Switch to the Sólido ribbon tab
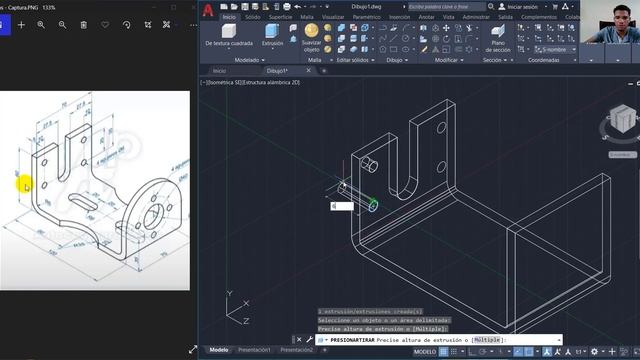 tap(253, 17)
